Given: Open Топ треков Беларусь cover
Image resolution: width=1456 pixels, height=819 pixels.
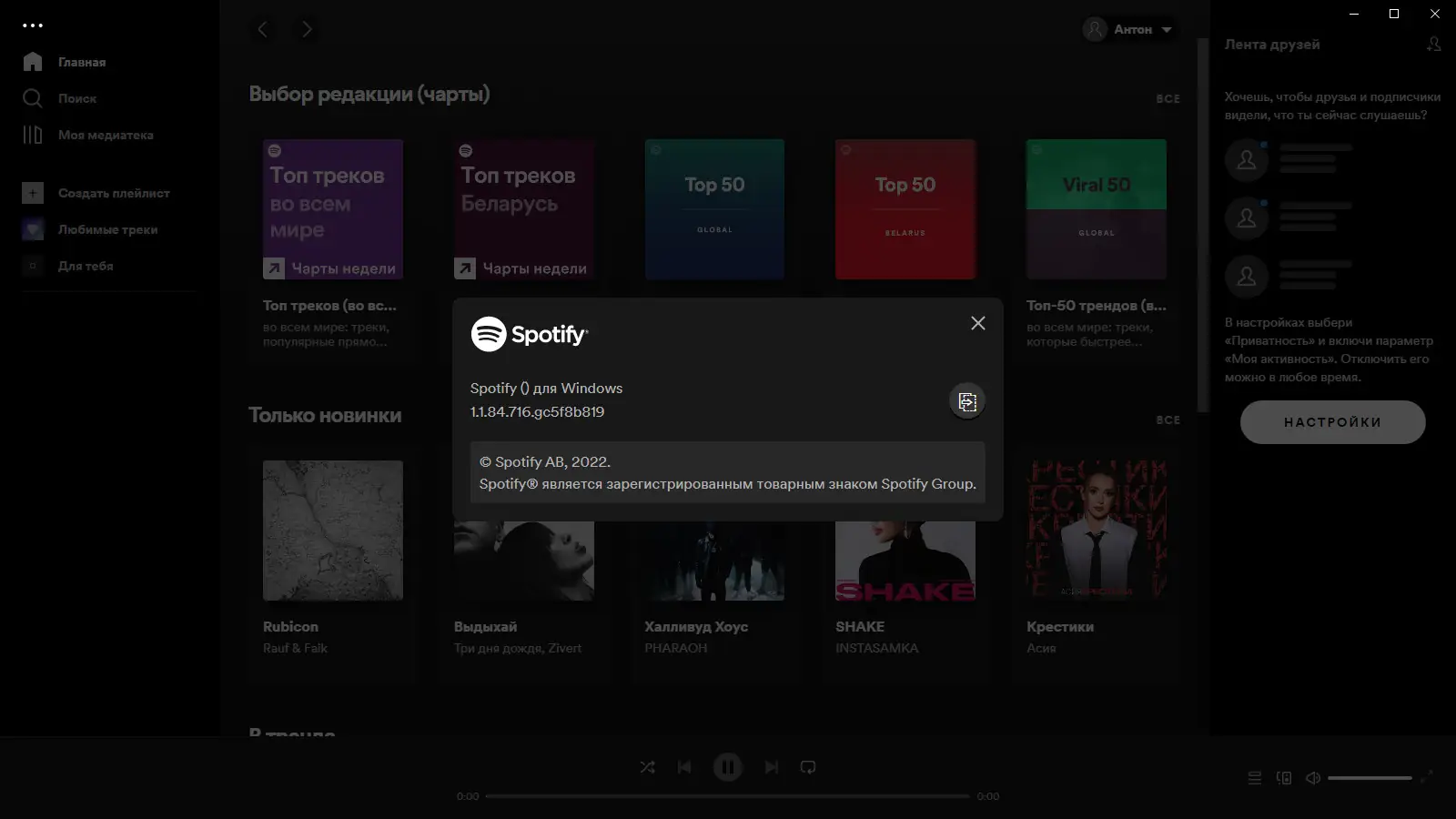Looking at the screenshot, I should click(524, 209).
